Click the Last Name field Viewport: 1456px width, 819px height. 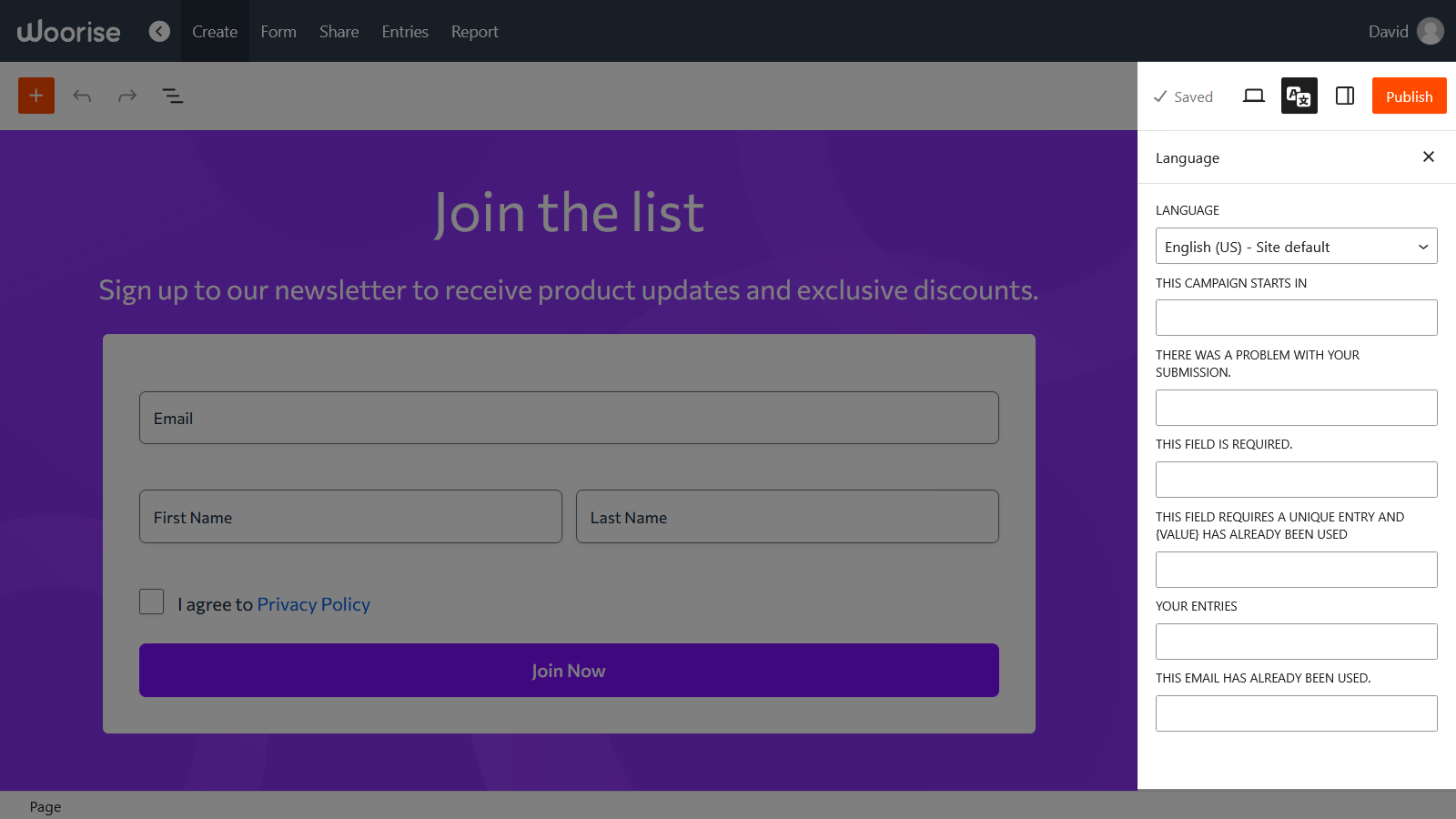click(x=787, y=517)
